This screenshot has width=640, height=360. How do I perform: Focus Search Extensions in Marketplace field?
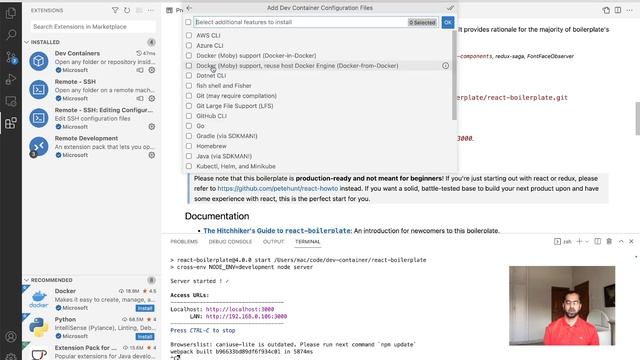[93, 27]
